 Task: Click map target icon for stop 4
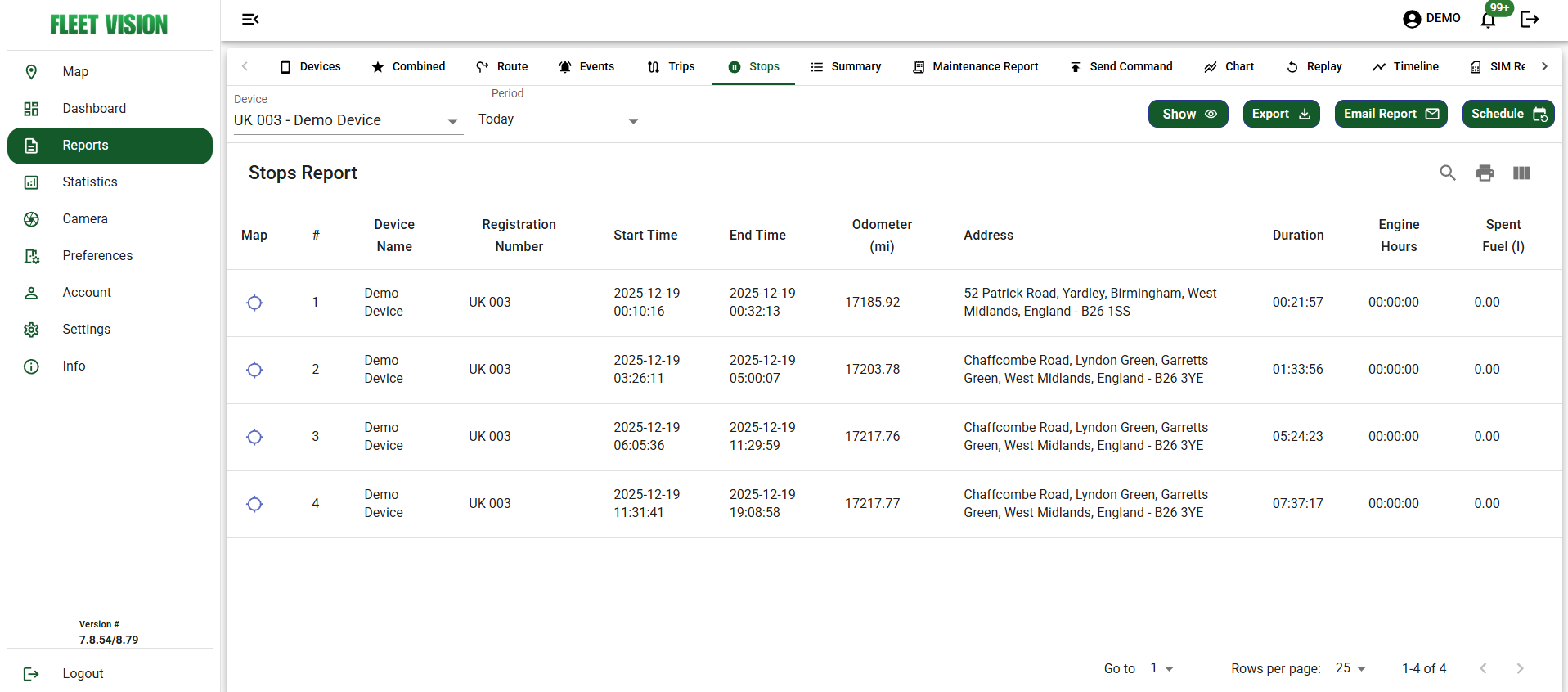point(254,504)
